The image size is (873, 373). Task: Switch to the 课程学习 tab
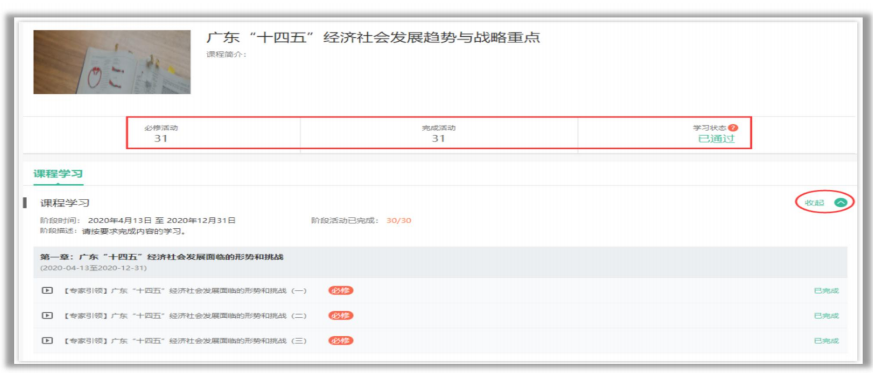pos(58,173)
